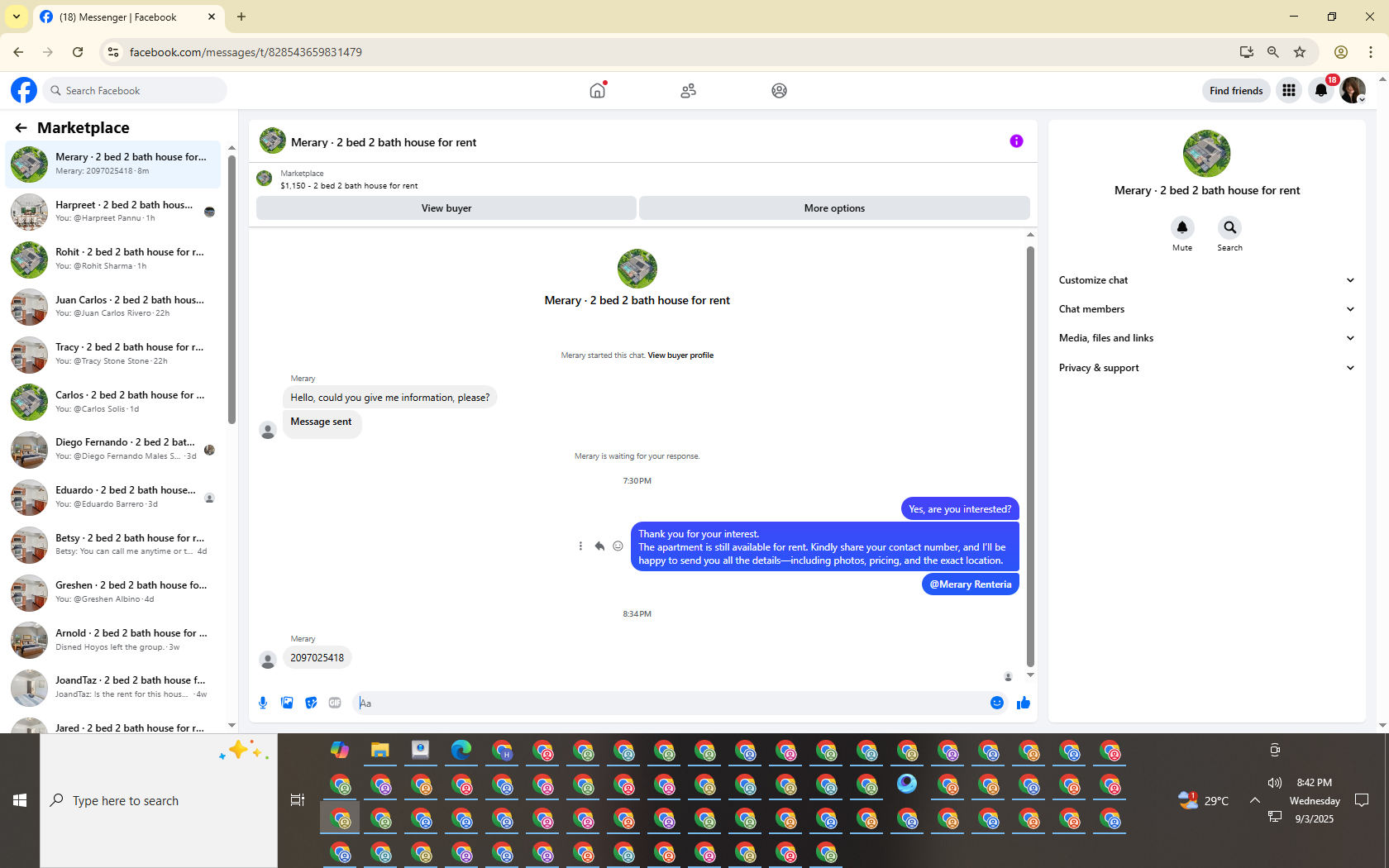
Task: Expand Chat members section
Action: point(1206,309)
